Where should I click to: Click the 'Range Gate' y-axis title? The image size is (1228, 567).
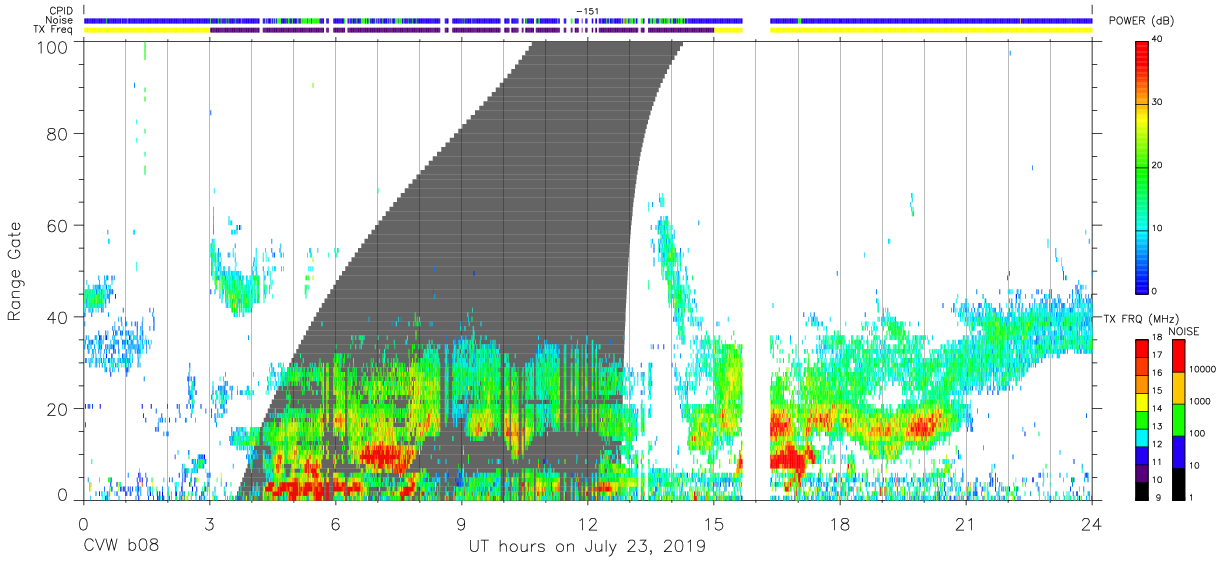click(x=15, y=270)
